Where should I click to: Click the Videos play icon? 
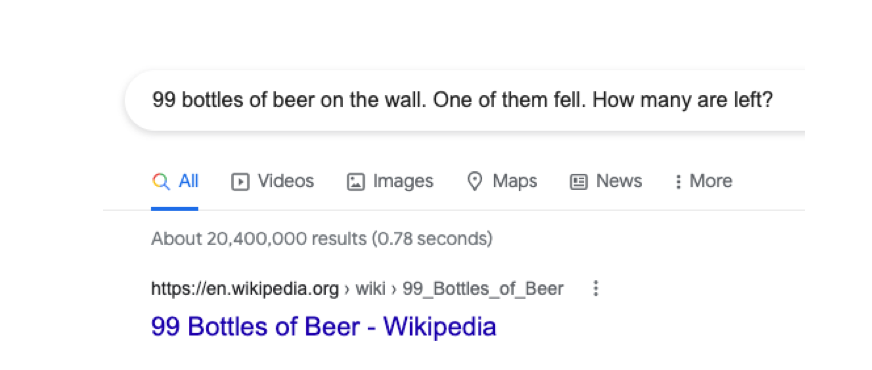pos(240,182)
